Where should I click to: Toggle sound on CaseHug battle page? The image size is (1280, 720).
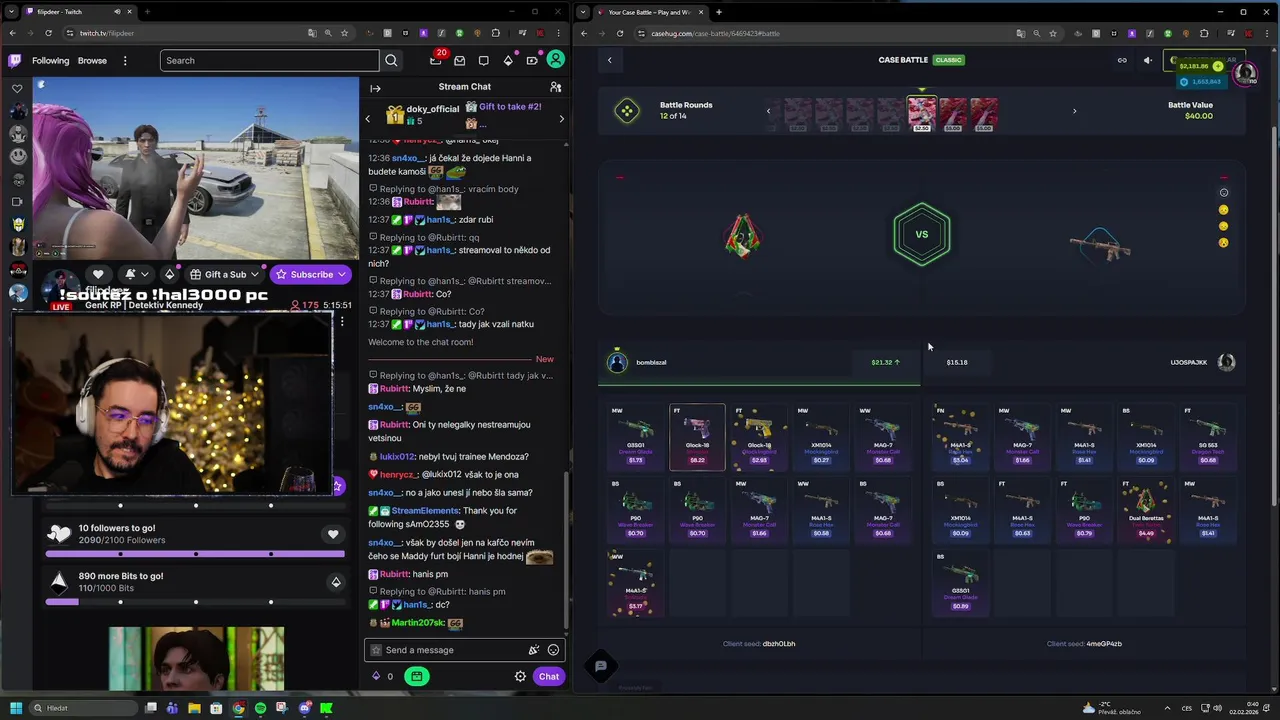pos(1148,60)
